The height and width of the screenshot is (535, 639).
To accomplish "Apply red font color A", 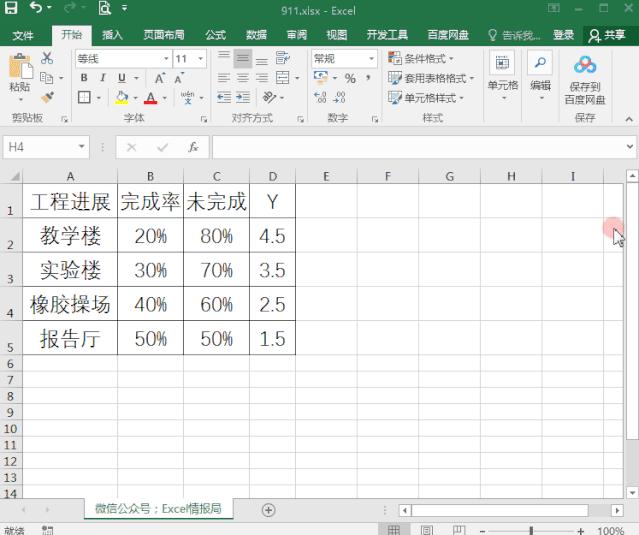I will click(150, 98).
